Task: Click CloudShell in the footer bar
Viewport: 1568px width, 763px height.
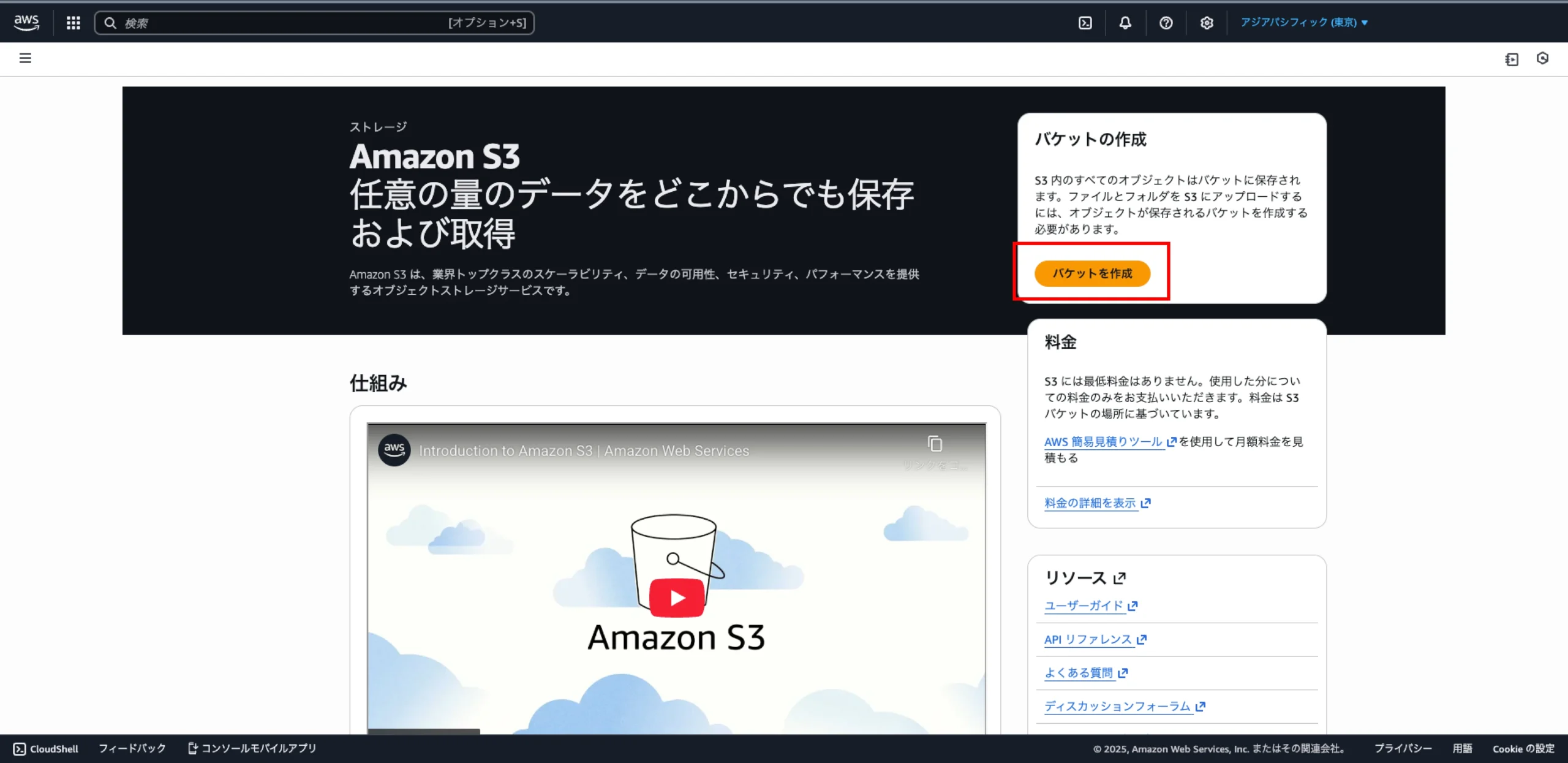Action: click(46, 748)
